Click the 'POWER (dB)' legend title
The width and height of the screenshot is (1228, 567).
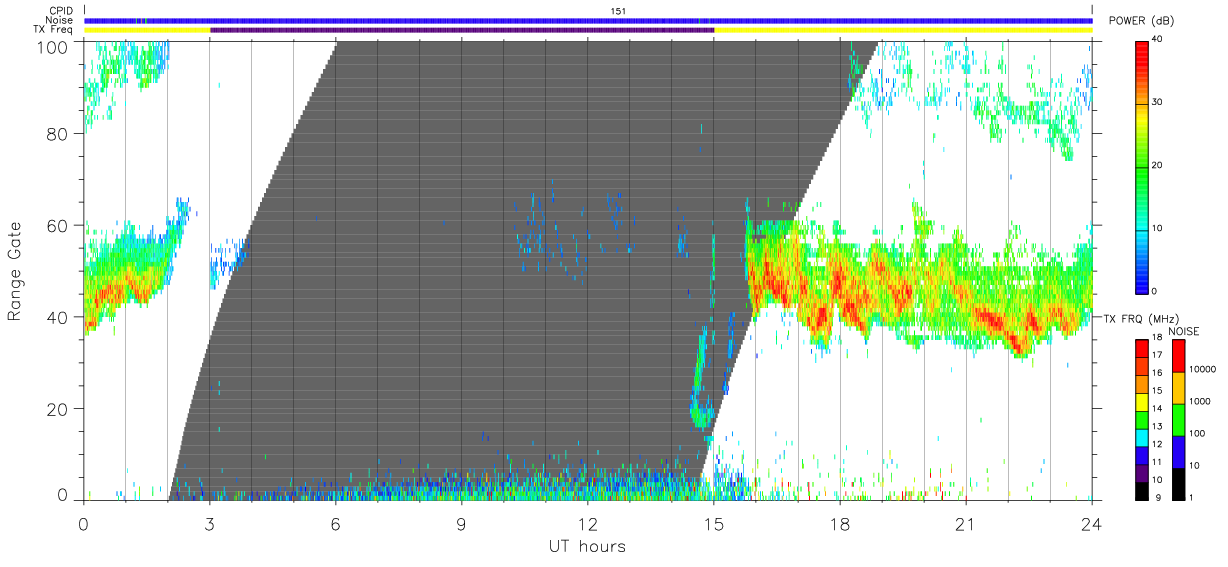point(1141,21)
